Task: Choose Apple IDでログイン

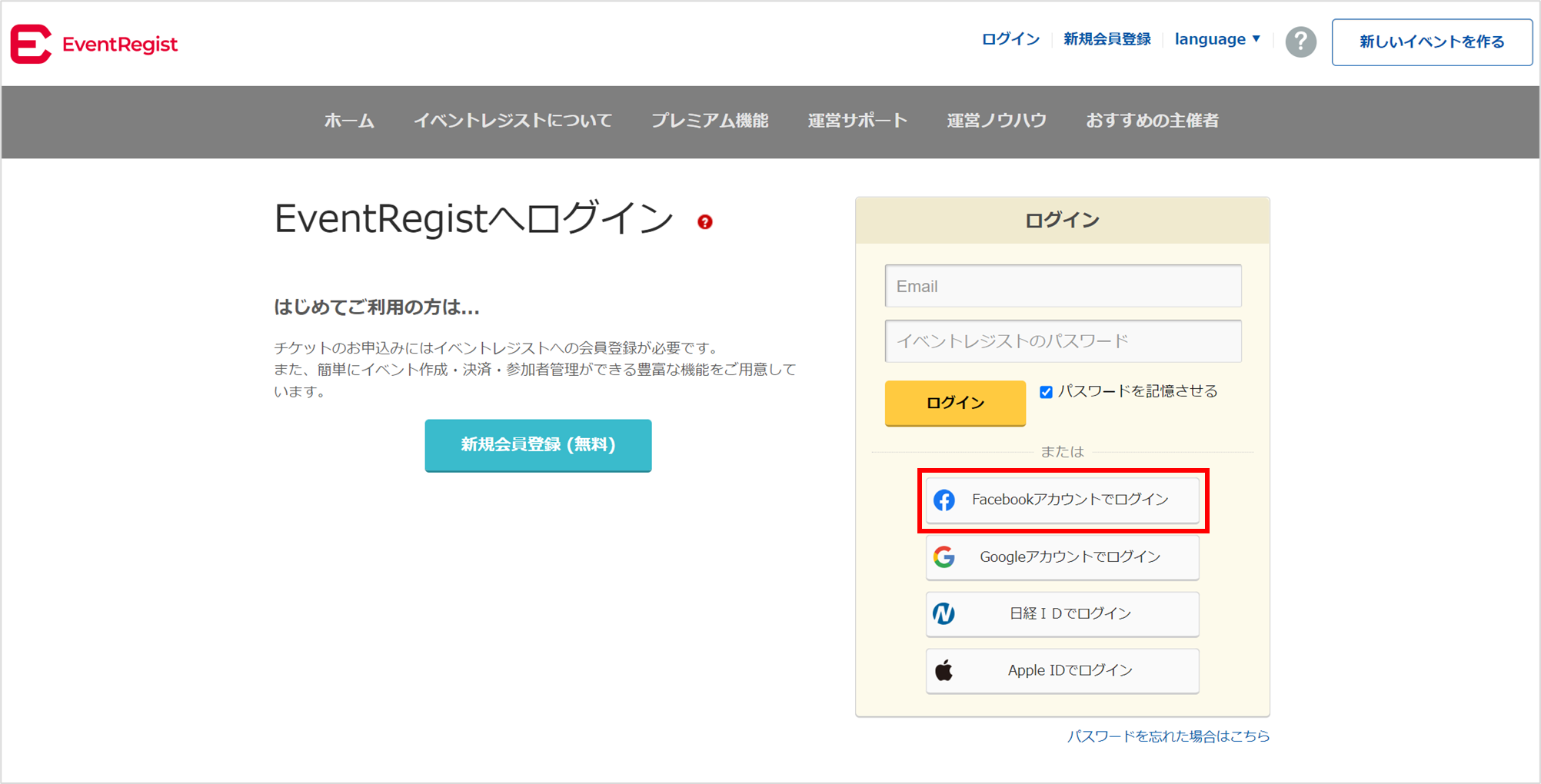Action: [x=1062, y=671]
